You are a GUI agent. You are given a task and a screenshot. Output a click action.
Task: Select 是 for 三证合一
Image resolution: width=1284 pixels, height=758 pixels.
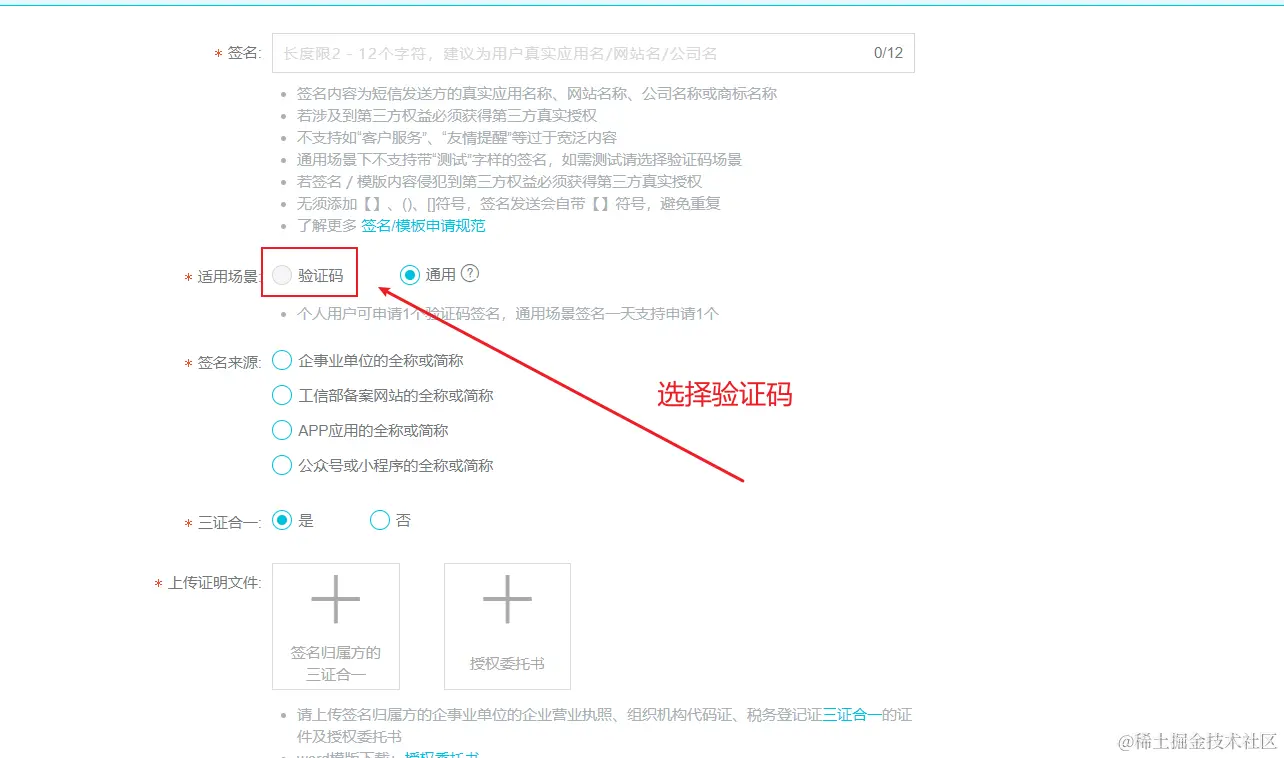(x=282, y=520)
